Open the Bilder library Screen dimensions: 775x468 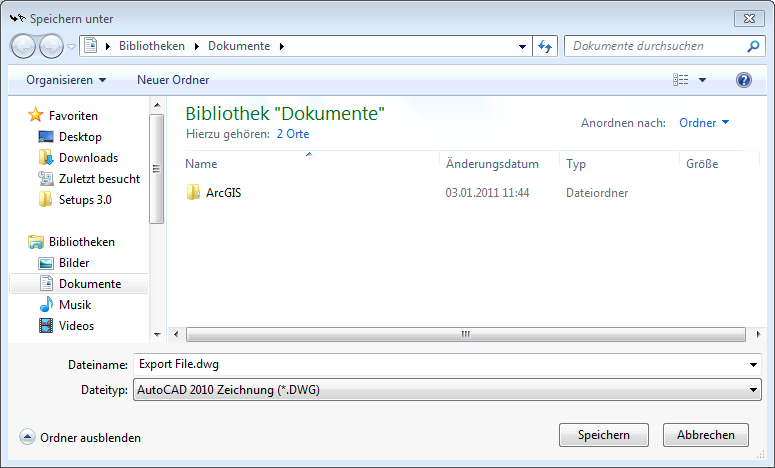click(x=74, y=263)
